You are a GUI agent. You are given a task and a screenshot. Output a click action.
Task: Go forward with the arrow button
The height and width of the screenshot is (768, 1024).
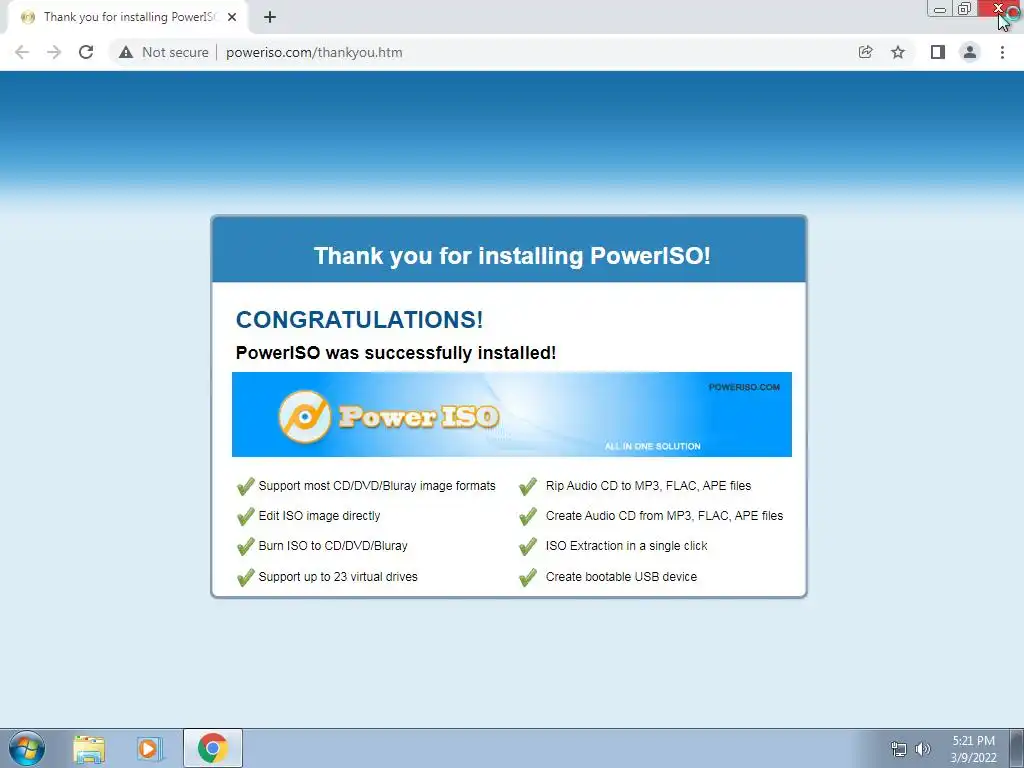[54, 52]
